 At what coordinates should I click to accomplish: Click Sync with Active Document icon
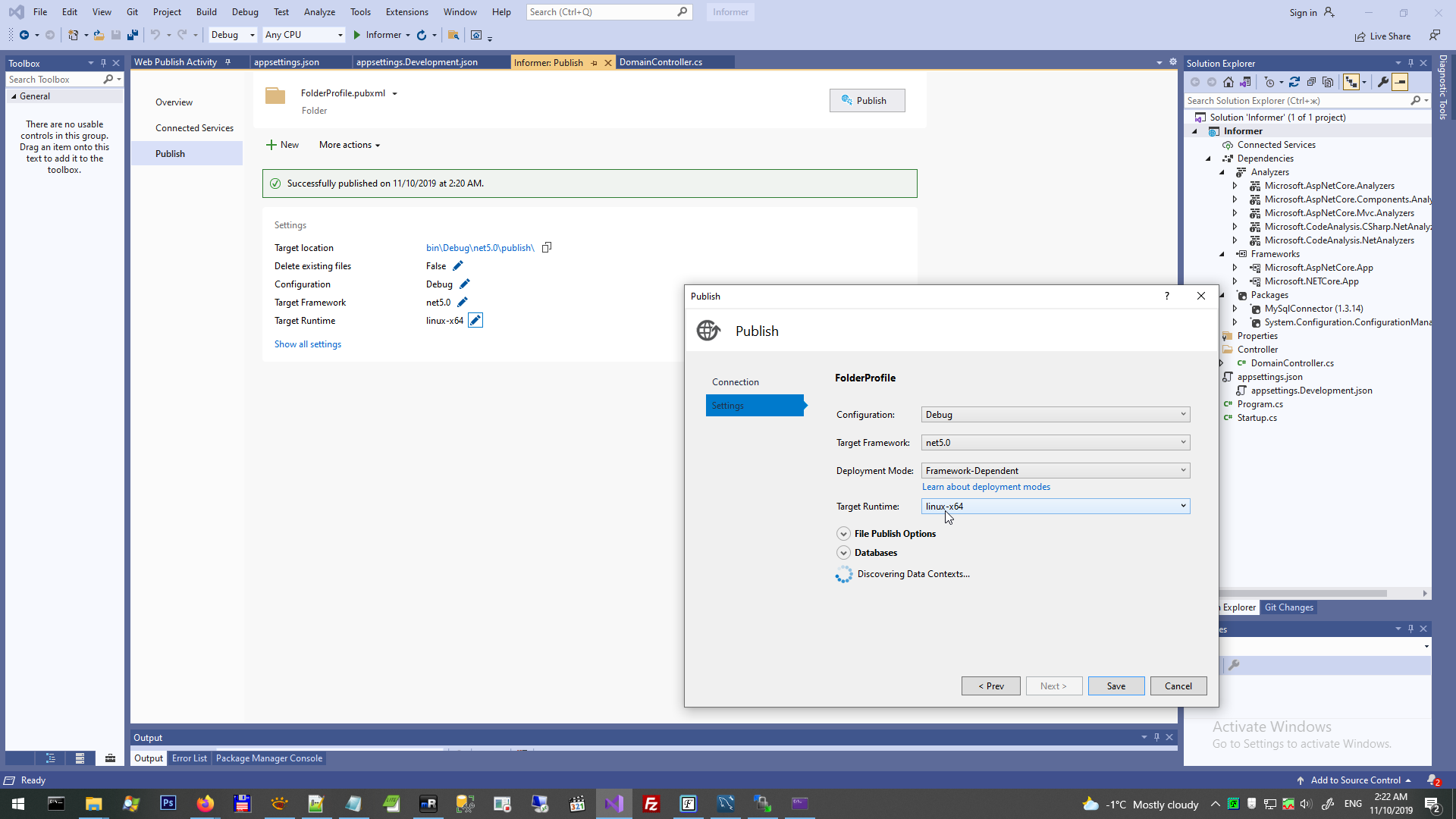[1294, 82]
